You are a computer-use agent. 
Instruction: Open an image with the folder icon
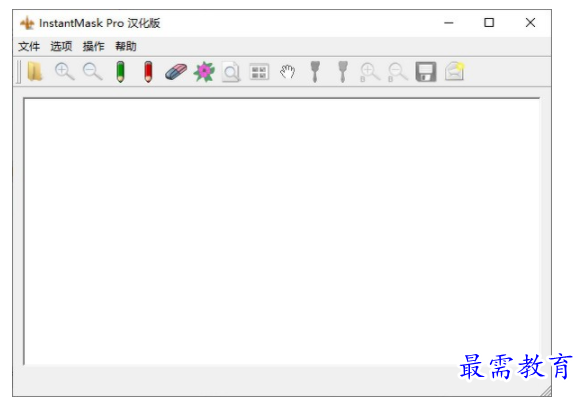tap(35, 72)
